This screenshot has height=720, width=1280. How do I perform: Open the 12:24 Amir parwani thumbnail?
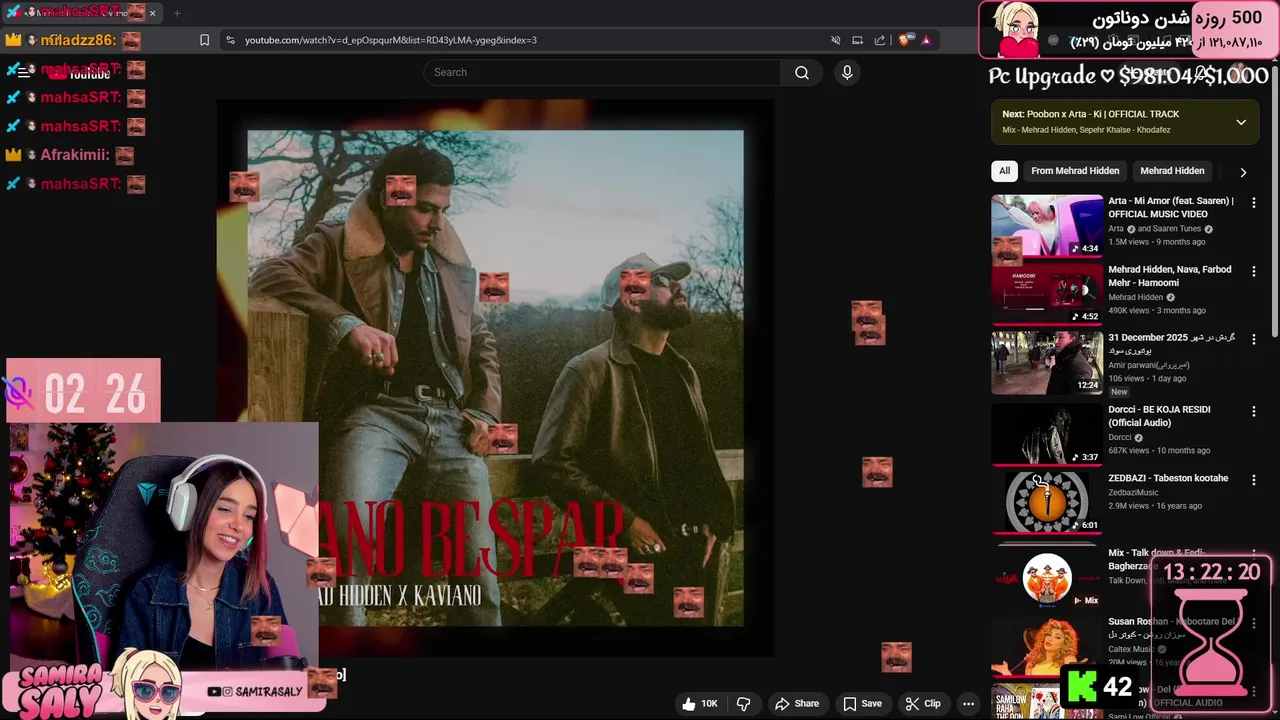click(x=1047, y=362)
